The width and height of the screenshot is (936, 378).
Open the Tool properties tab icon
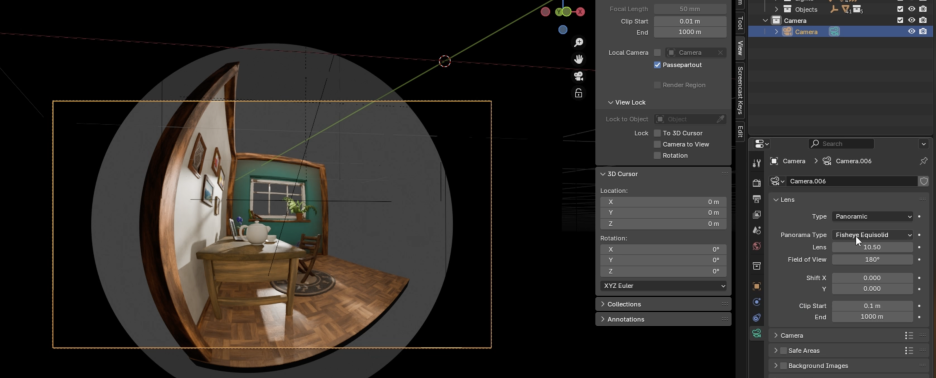click(757, 163)
